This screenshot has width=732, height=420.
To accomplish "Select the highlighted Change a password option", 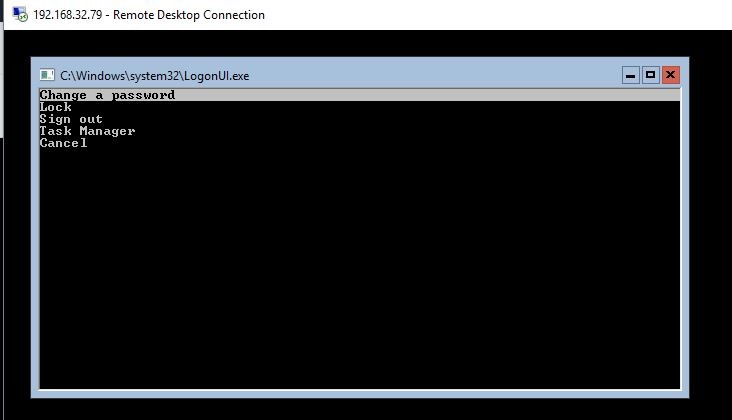I will (x=107, y=96).
